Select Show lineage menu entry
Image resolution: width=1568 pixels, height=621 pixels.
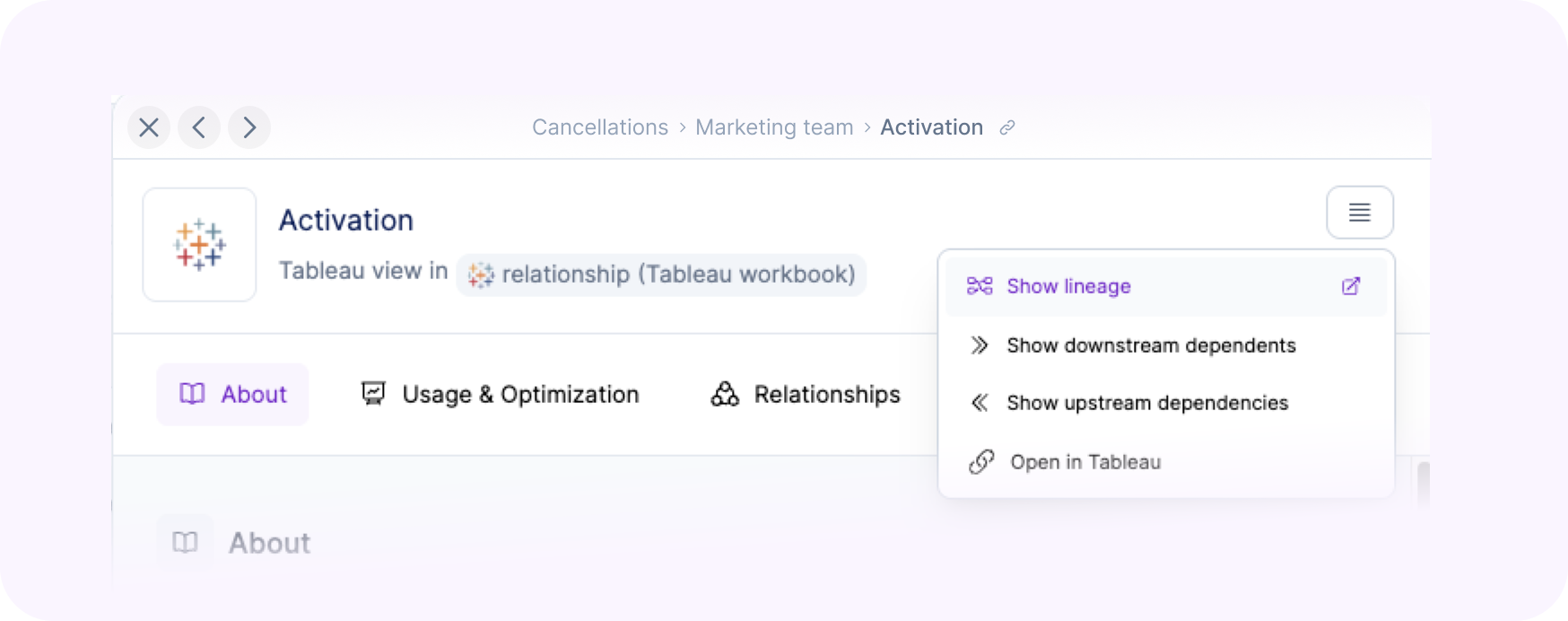tap(1068, 286)
